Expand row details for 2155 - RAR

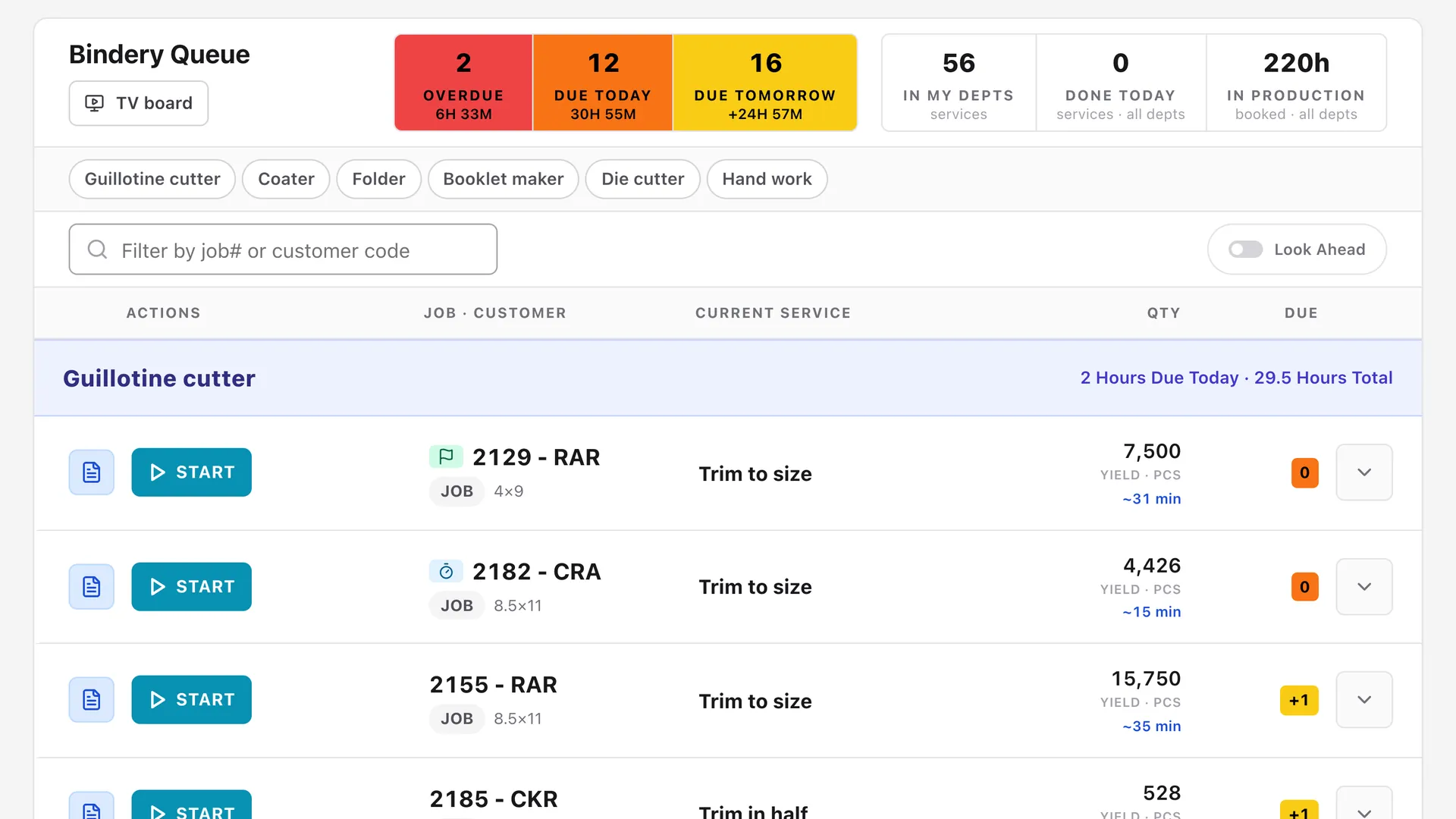pyautogui.click(x=1364, y=700)
